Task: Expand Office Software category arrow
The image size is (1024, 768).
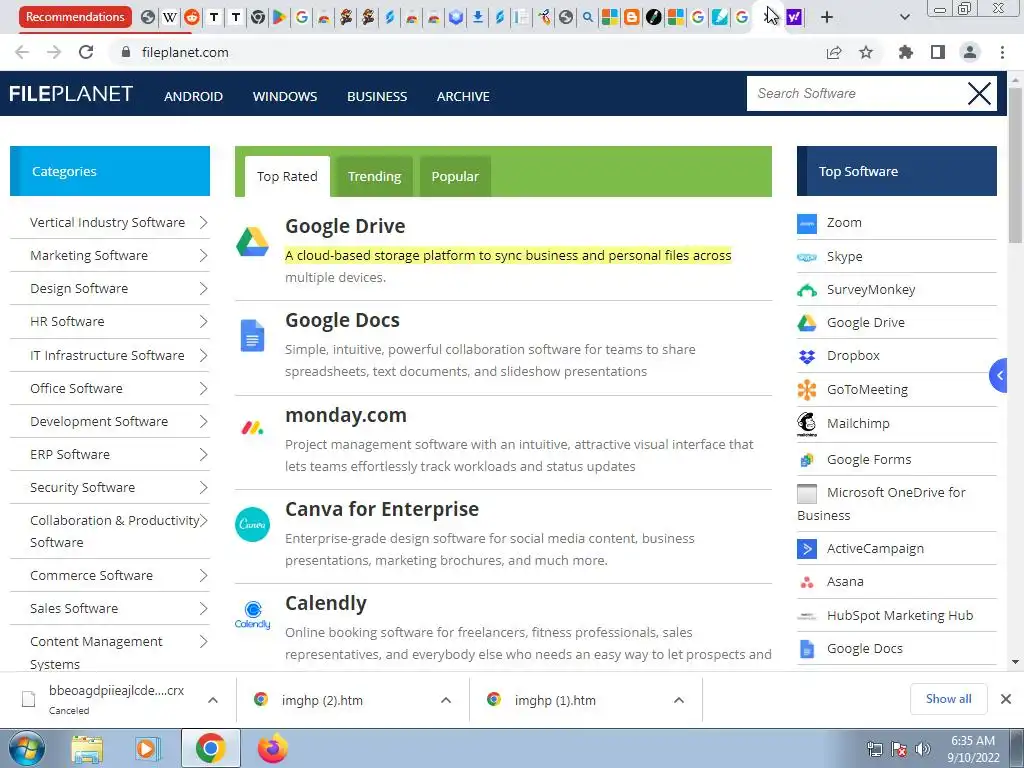Action: tap(203, 389)
